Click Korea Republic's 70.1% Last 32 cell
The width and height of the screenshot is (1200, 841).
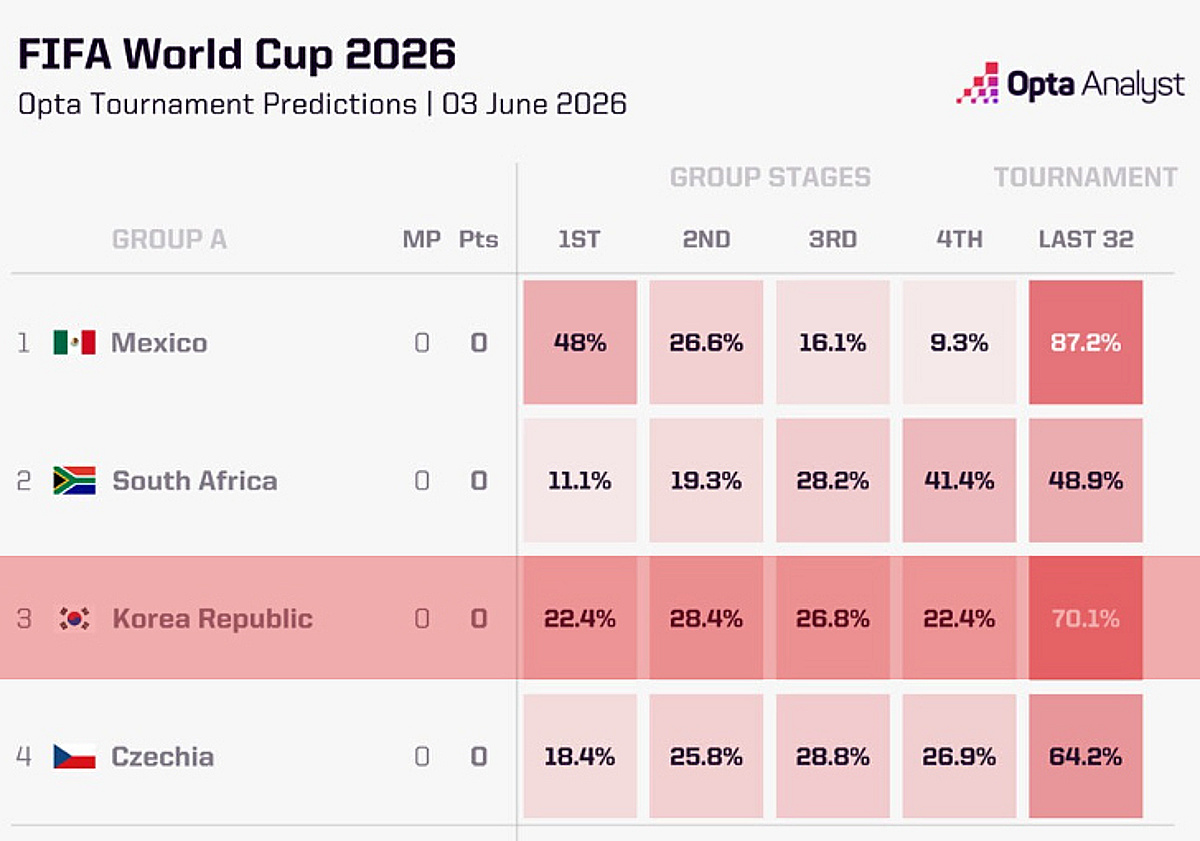coord(1086,618)
